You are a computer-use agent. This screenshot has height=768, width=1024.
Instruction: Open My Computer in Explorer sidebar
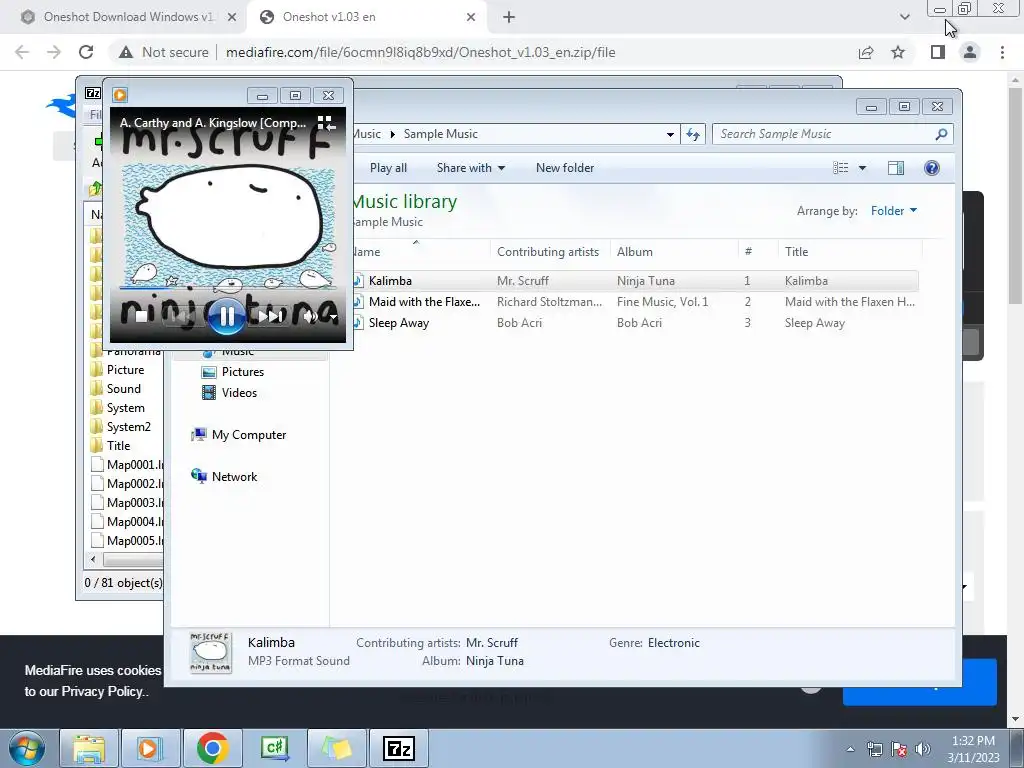239,435
